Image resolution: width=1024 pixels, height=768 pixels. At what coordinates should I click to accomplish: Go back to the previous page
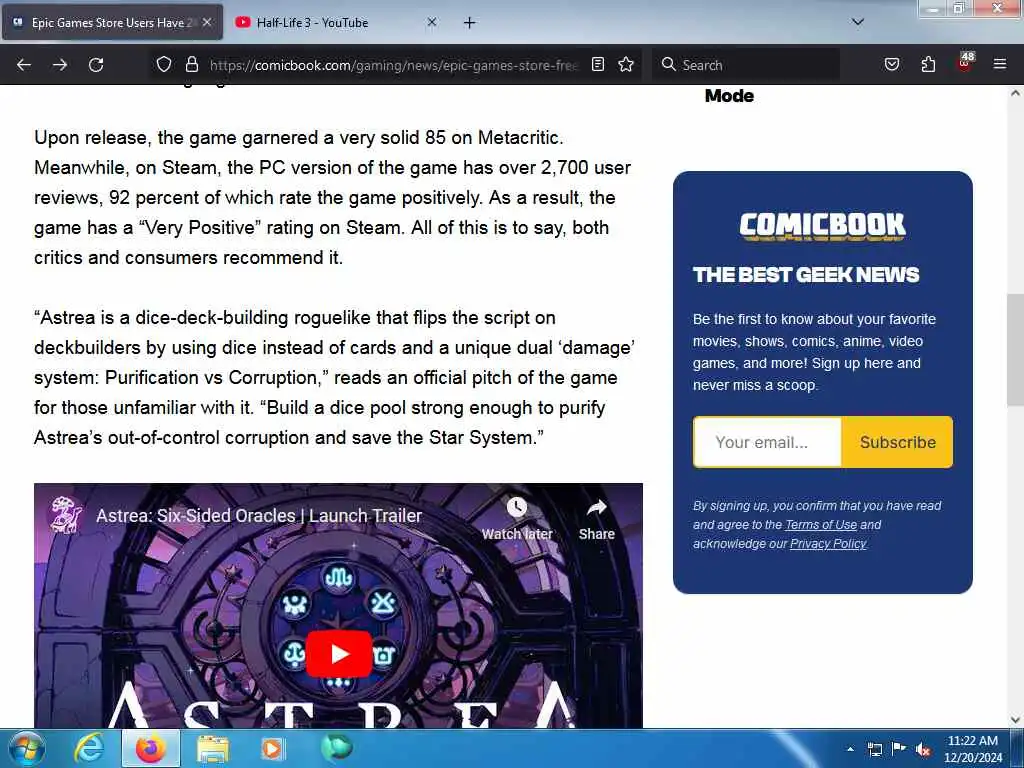(24, 65)
